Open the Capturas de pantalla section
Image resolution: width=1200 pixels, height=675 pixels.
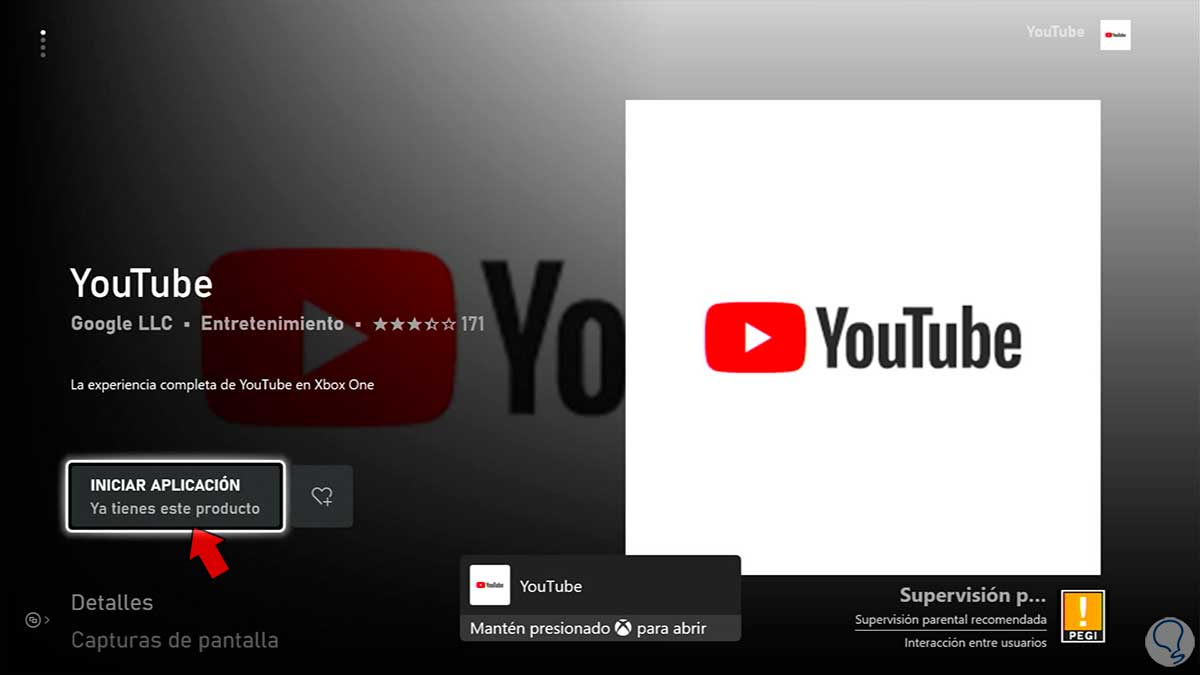175,640
